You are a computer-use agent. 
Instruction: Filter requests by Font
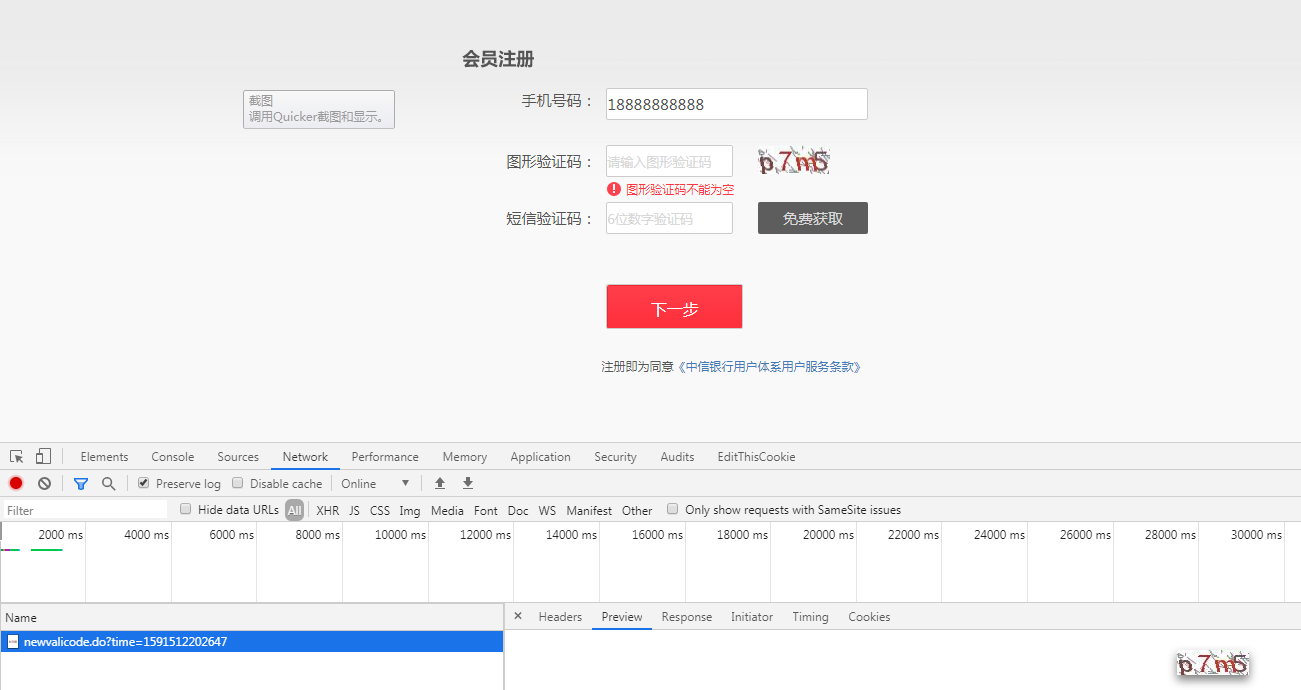[x=486, y=510]
